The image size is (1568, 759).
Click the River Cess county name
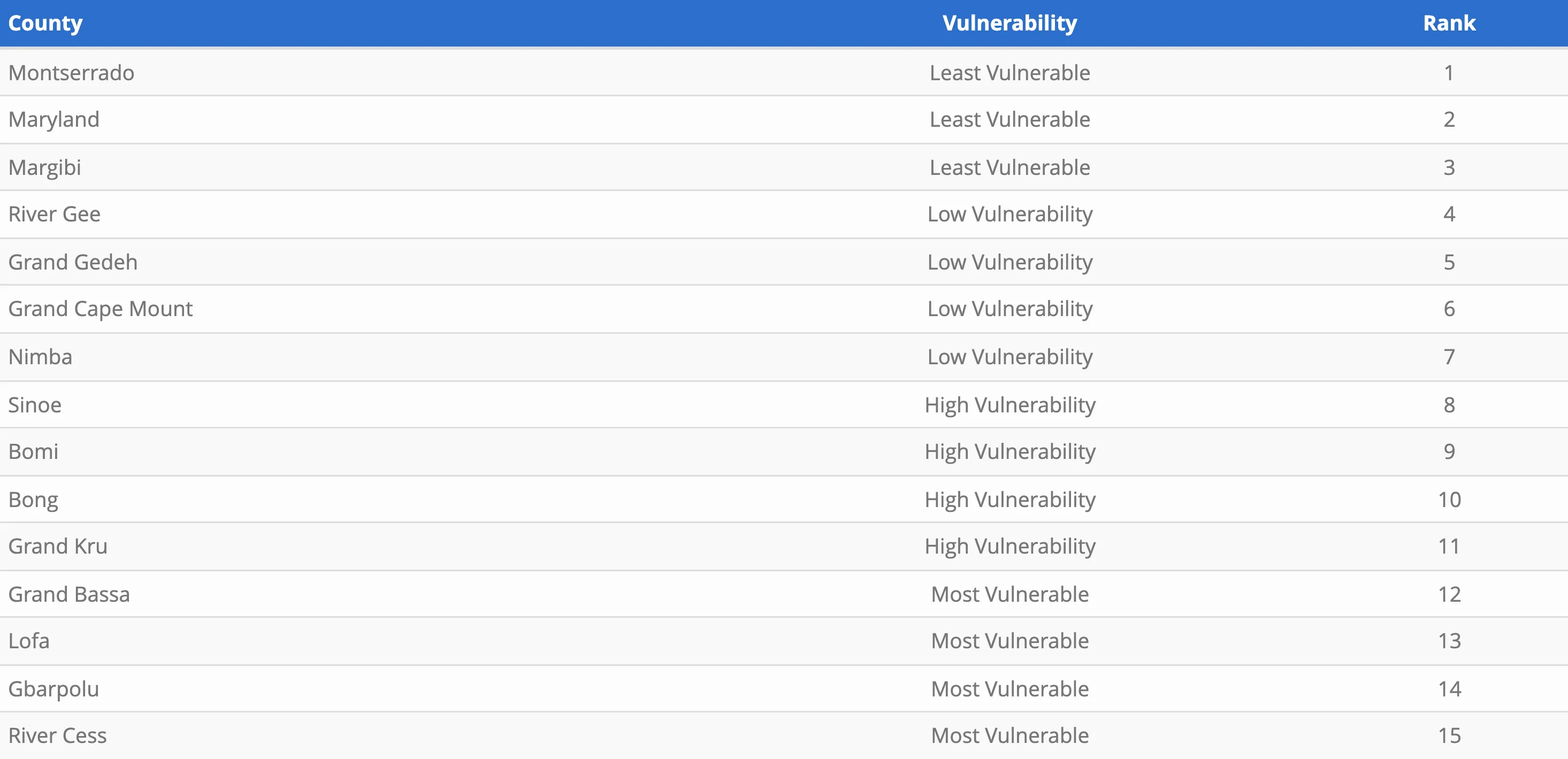57,736
